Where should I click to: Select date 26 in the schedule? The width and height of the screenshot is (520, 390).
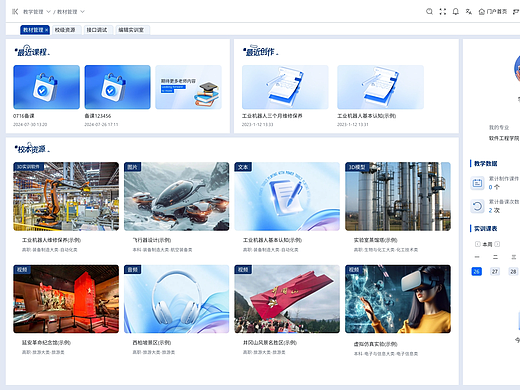[477, 271]
